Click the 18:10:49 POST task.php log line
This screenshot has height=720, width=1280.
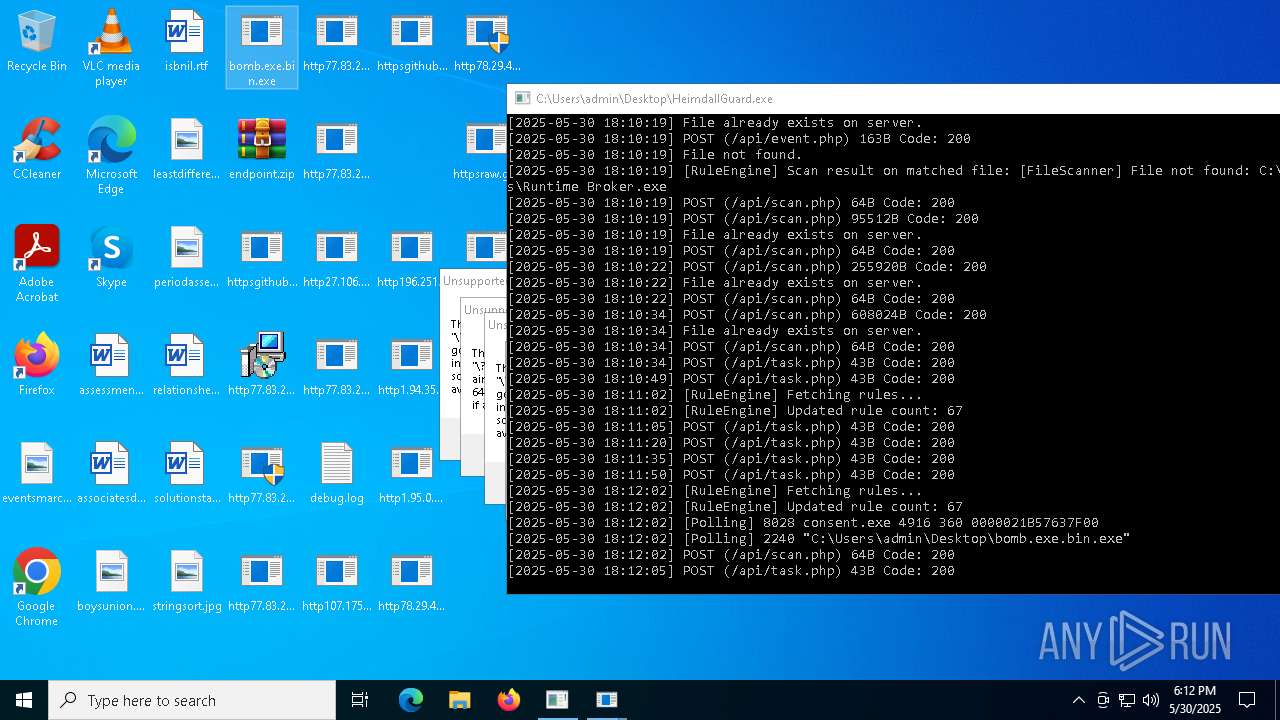pyautogui.click(x=731, y=379)
